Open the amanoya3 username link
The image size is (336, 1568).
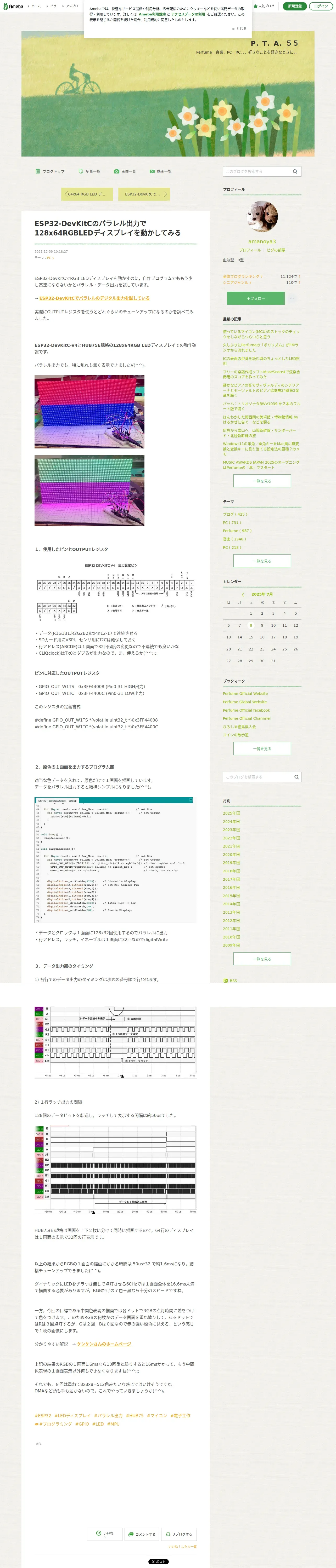[x=262, y=242]
